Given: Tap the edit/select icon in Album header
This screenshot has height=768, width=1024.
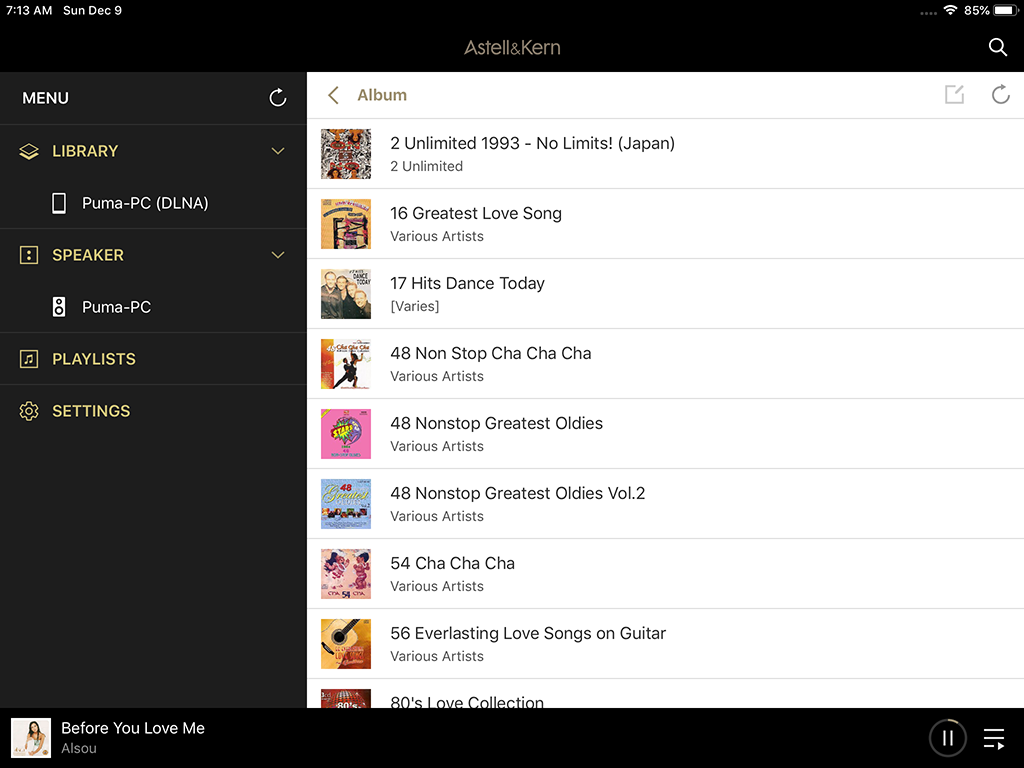Looking at the screenshot, I should click(x=954, y=95).
